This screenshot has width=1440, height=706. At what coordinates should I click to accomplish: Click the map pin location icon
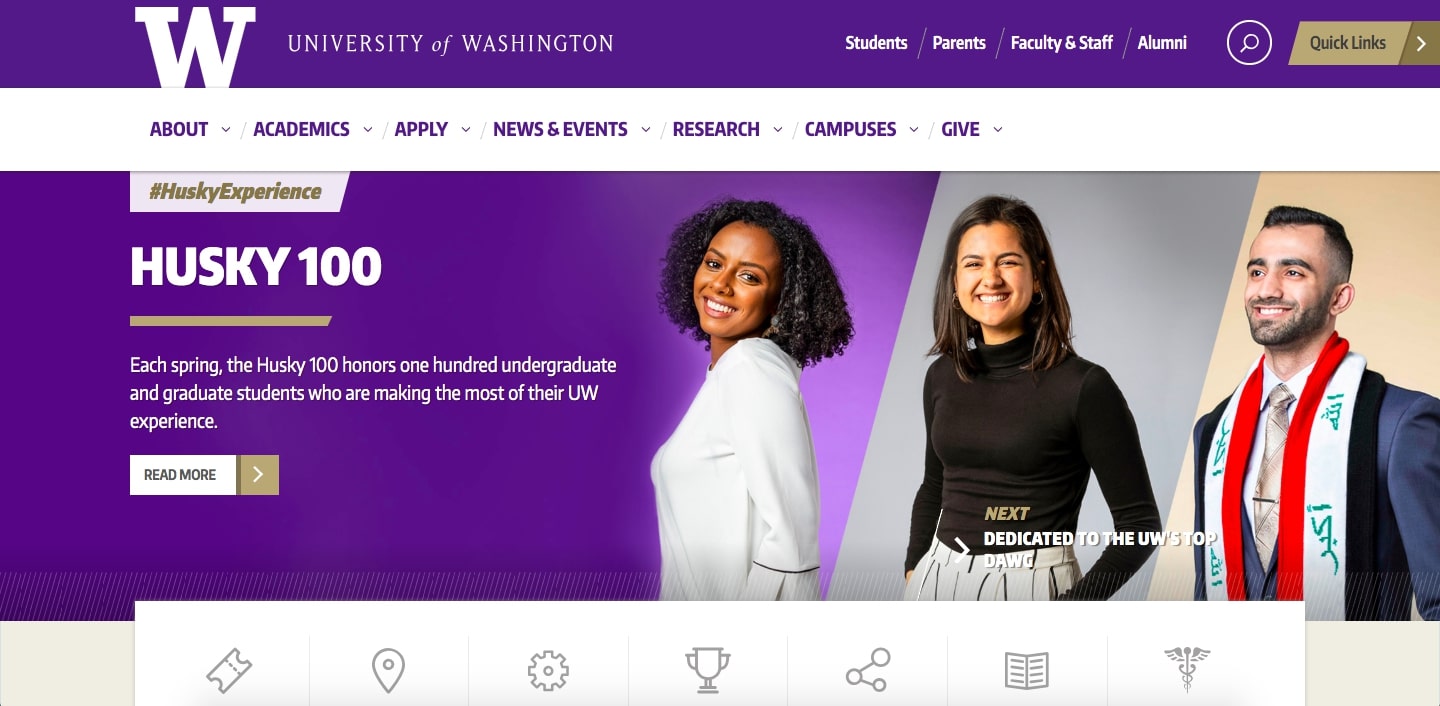tap(388, 670)
